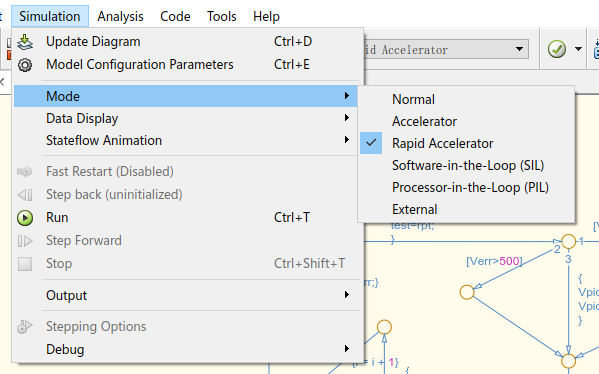The width and height of the screenshot is (599, 374).
Task: Click the Stop square icon
Action: (x=25, y=264)
